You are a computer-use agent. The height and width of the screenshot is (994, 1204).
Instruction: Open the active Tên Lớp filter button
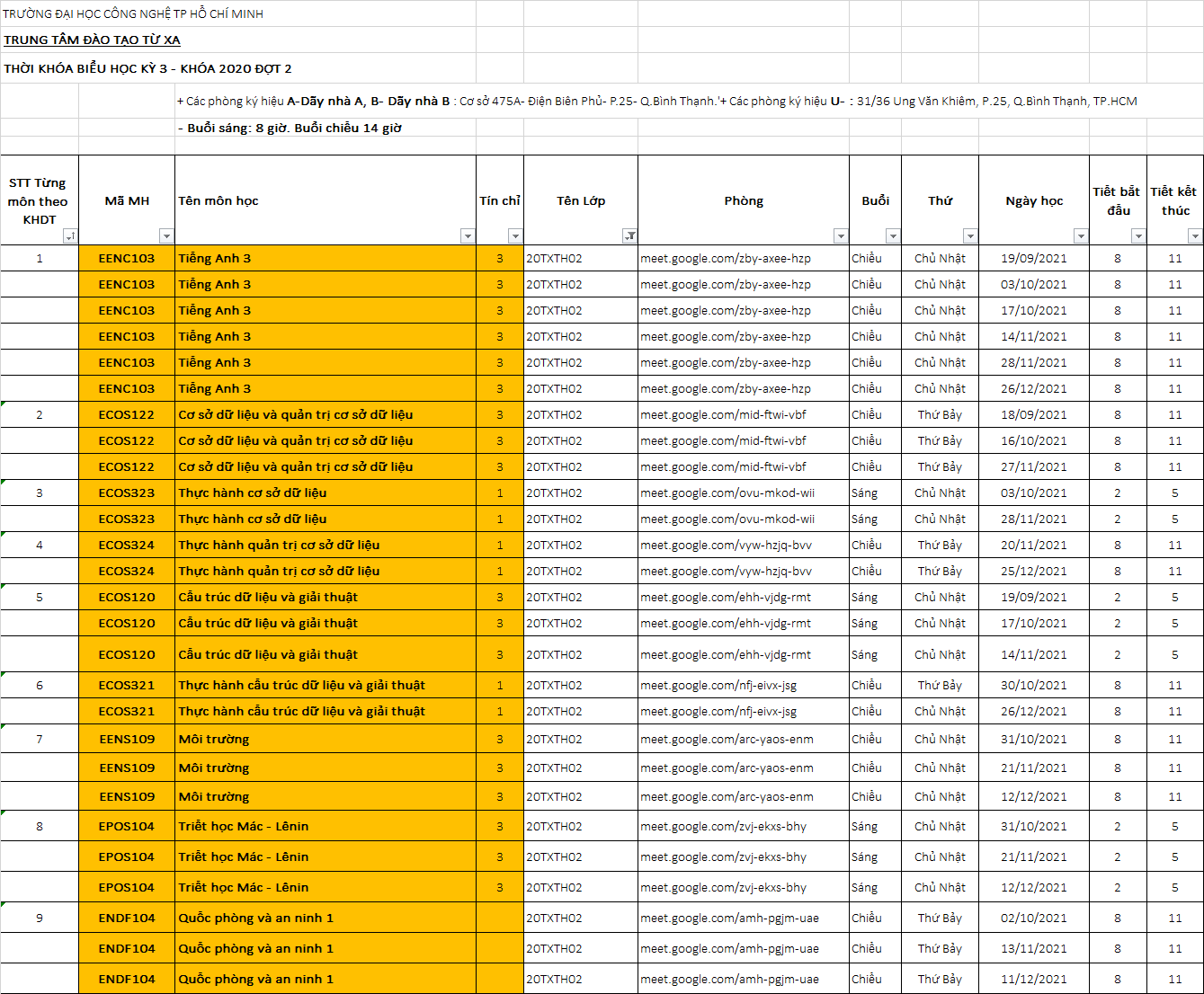pyautogui.click(x=630, y=236)
